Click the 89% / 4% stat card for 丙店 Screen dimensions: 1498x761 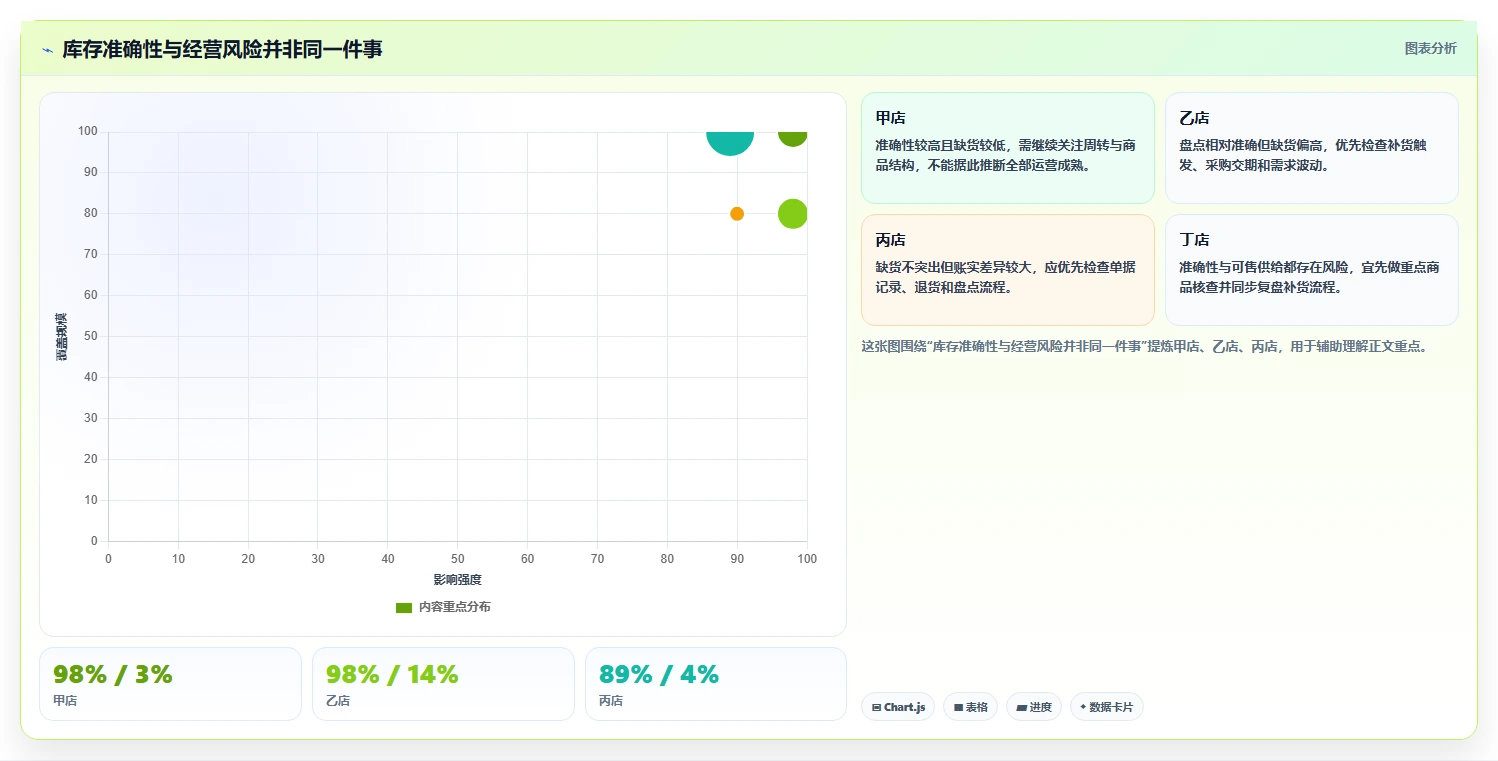tap(716, 684)
